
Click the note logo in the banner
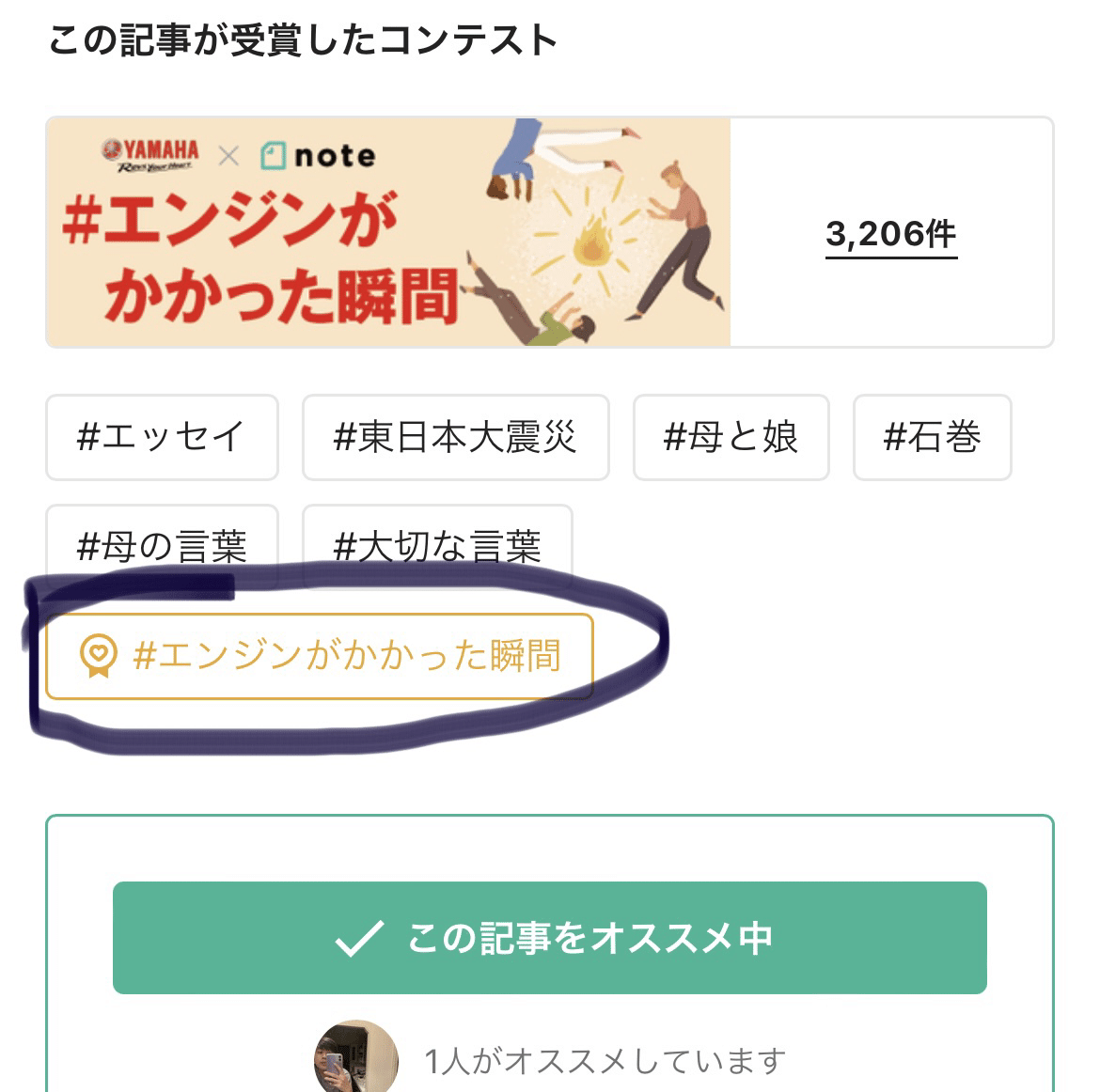[x=318, y=155]
